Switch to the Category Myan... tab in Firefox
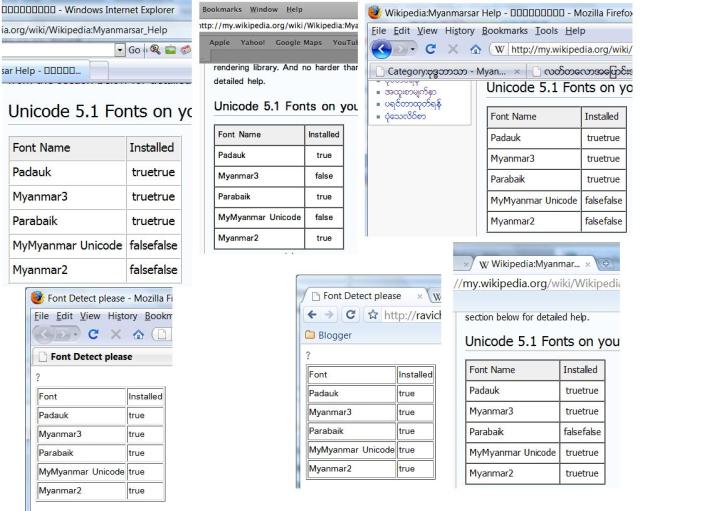Viewport: 702px width, 511px height. point(447,71)
